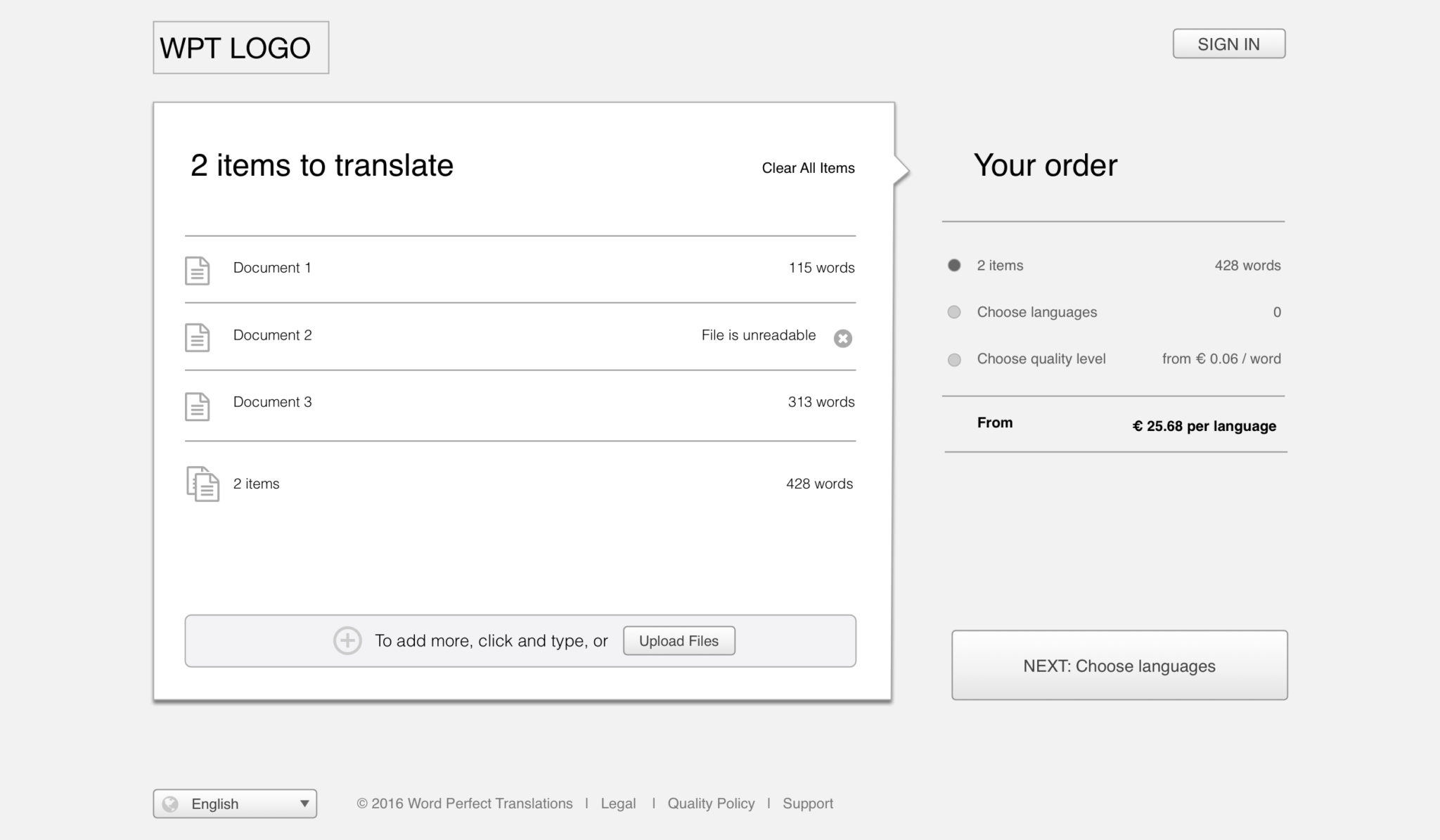This screenshot has width=1440, height=840.
Task: Click 'from € 0.06 / word' price
Action: tap(1221, 359)
